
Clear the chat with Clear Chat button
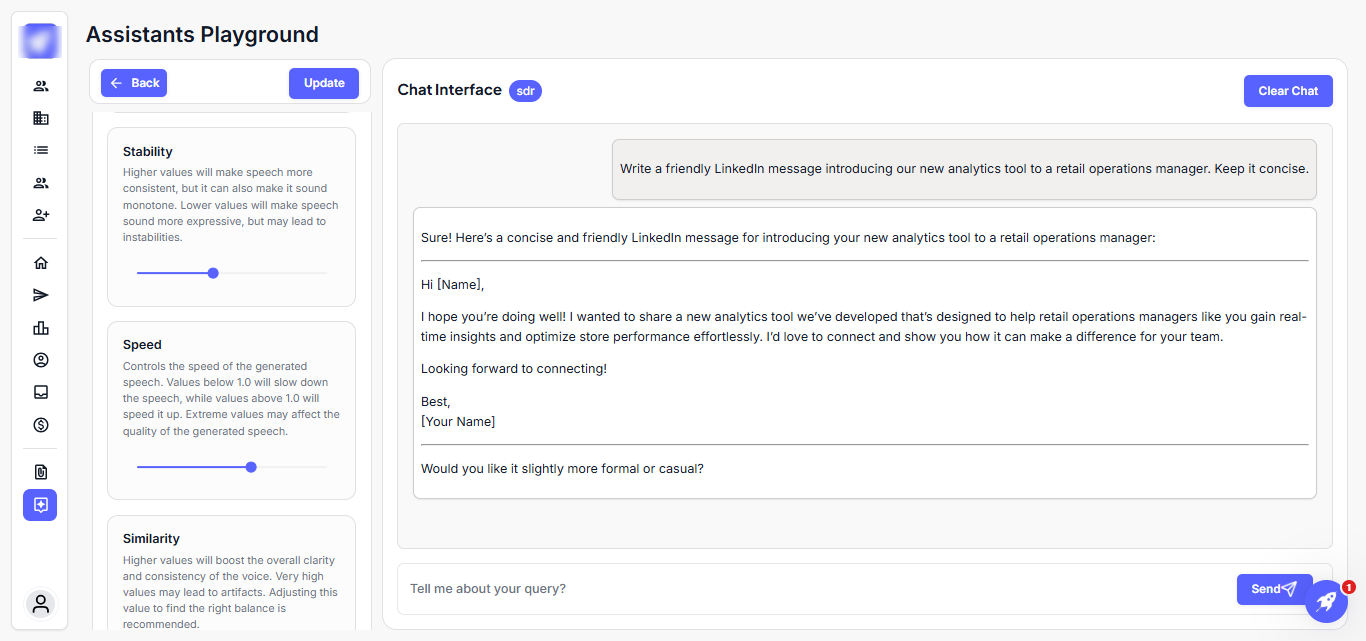coord(1287,91)
